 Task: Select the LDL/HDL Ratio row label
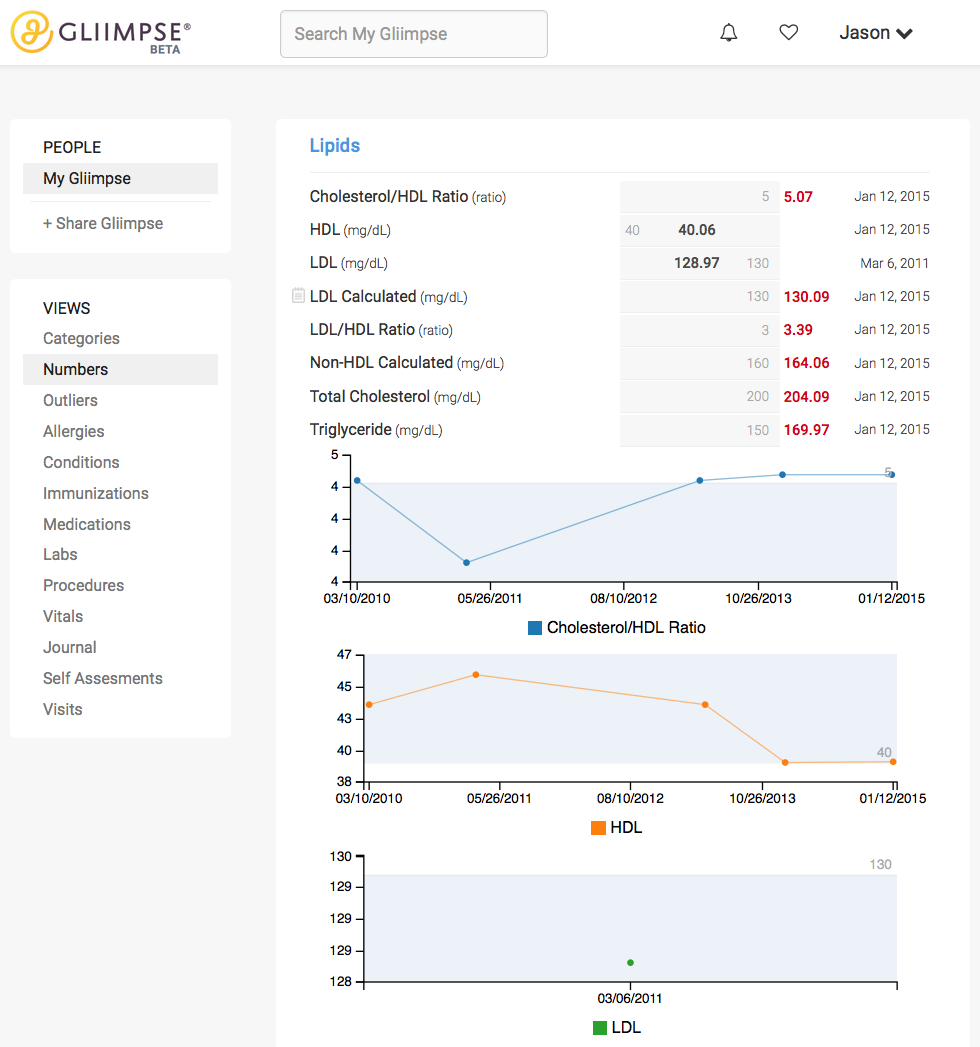(381, 330)
